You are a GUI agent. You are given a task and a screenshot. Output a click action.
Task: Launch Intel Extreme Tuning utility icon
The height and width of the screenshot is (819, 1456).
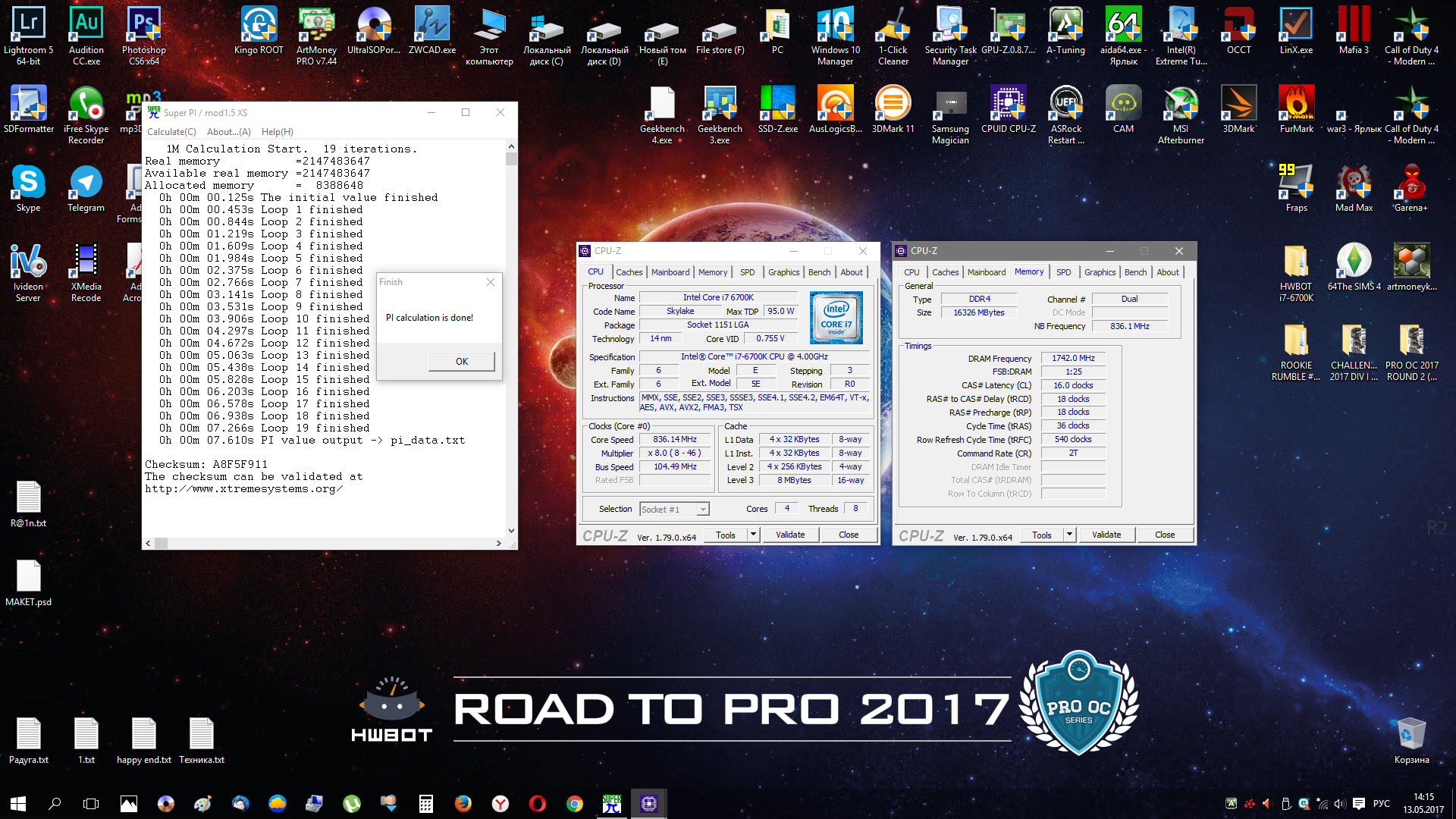[1181, 35]
